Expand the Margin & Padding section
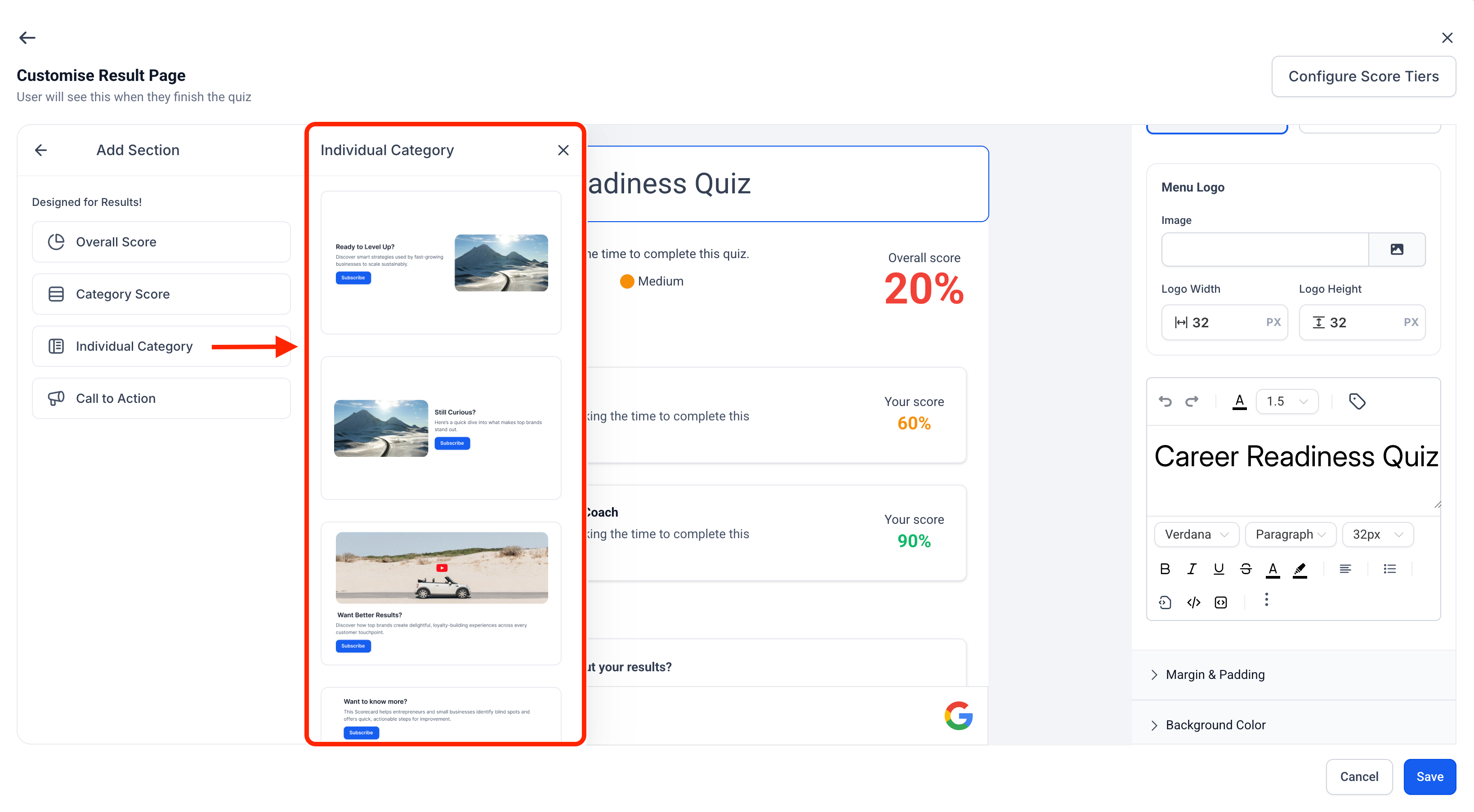1474x812 pixels. click(x=1215, y=675)
